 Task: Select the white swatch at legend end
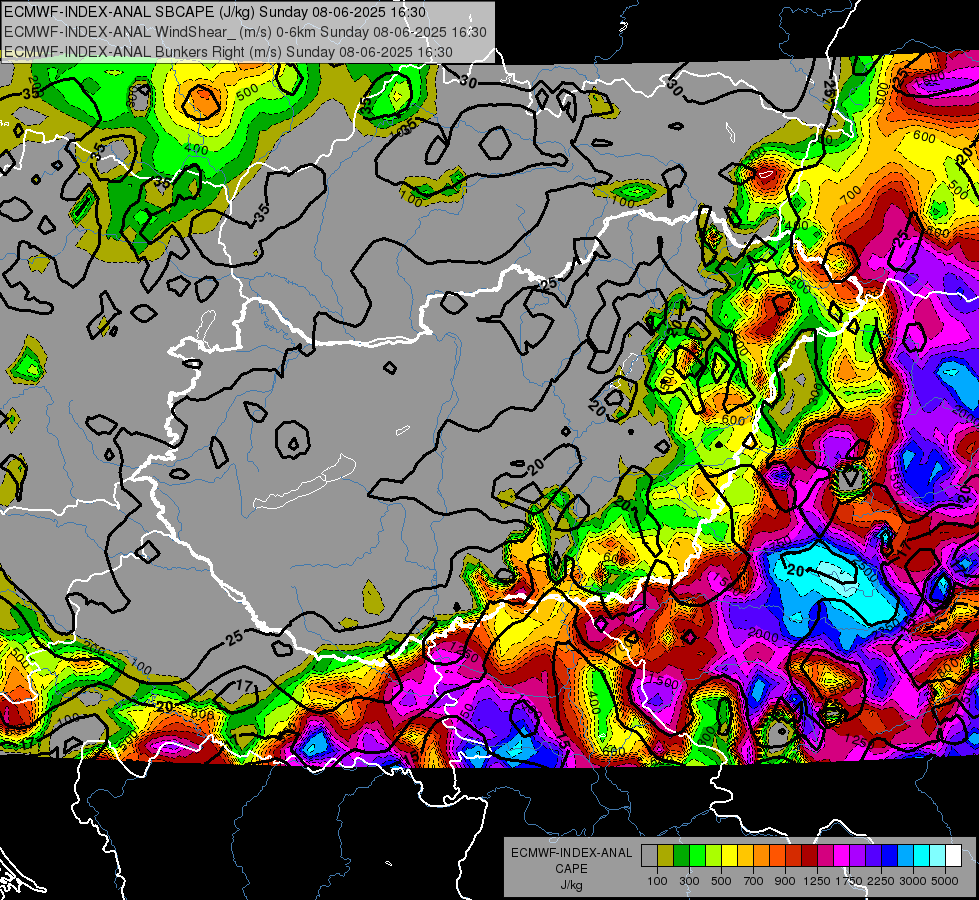[x=953, y=856]
